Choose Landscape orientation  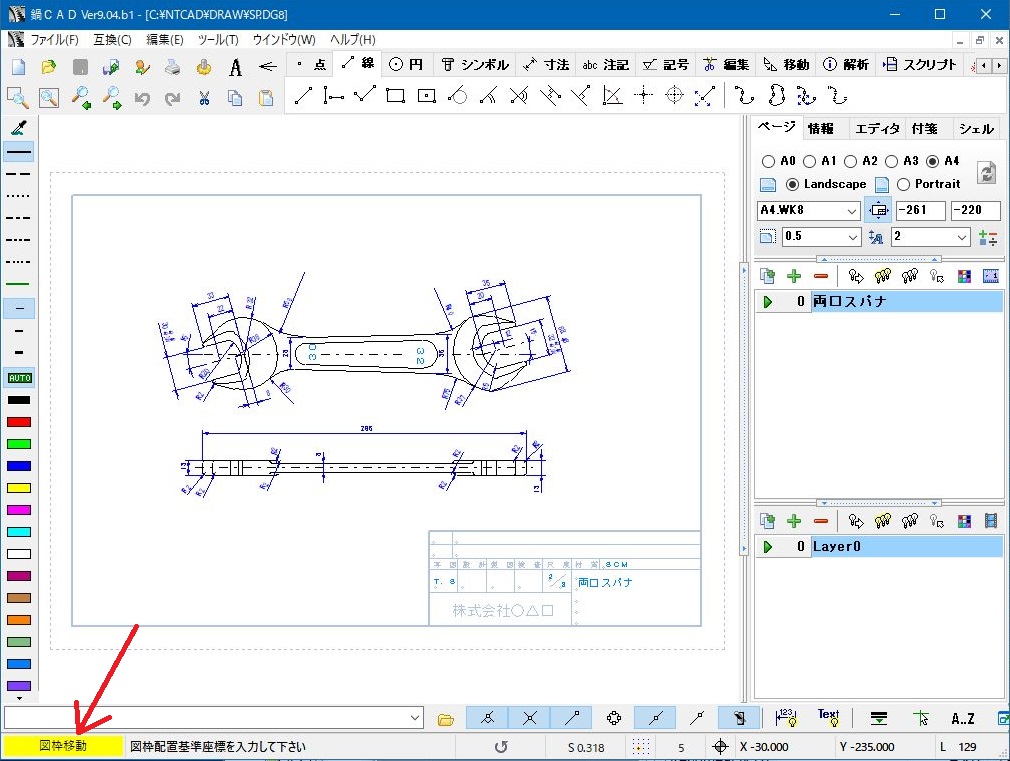[x=792, y=184]
